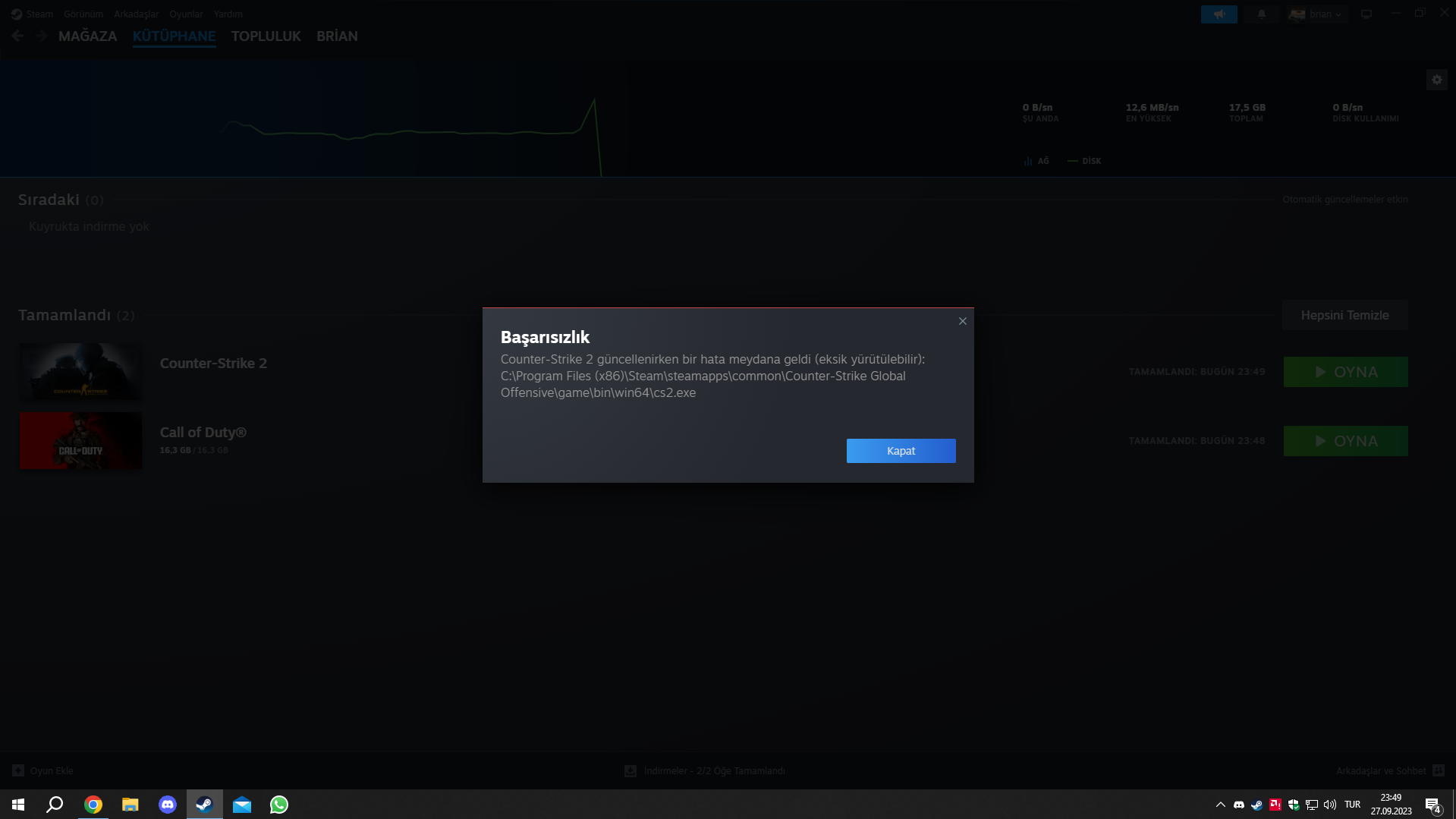Viewport: 1456px width, 819px height.
Task: Click the Discord system tray icon
Action: click(x=1239, y=805)
